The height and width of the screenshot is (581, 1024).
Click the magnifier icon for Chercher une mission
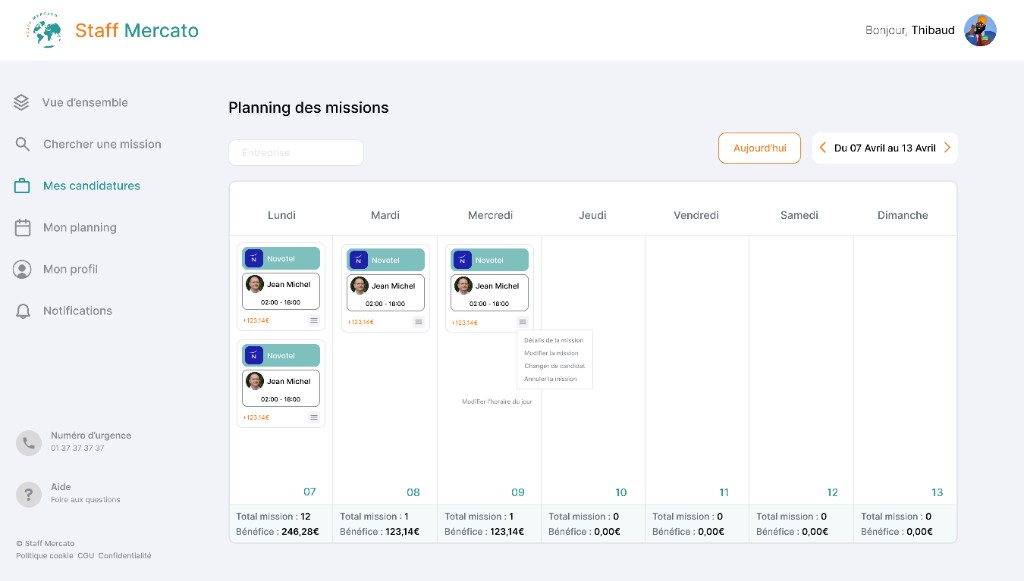click(22, 144)
